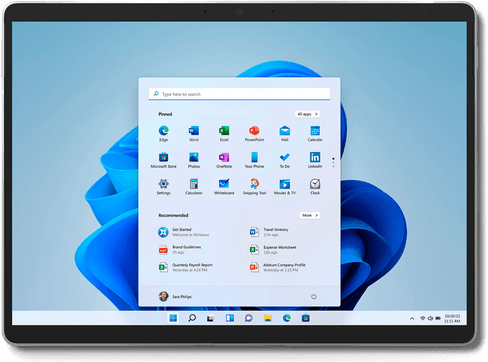
Task: Open Adatum Company Profile presentation
Action: coord(277,267)
